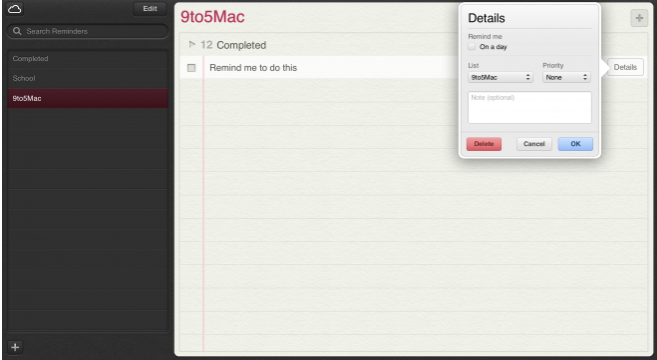Click the iCloud cloud icon
The height and width of the screenshot is (360, 657).
(x=15, y=9)
